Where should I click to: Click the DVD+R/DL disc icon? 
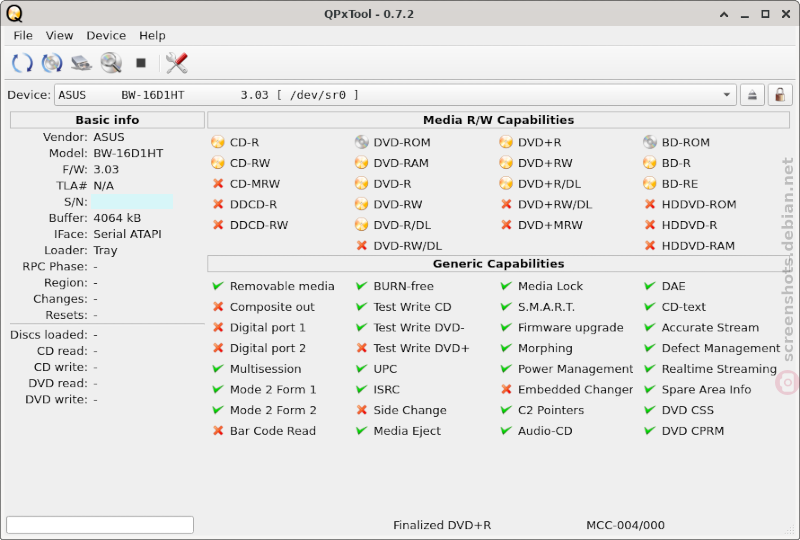(506, 183)
